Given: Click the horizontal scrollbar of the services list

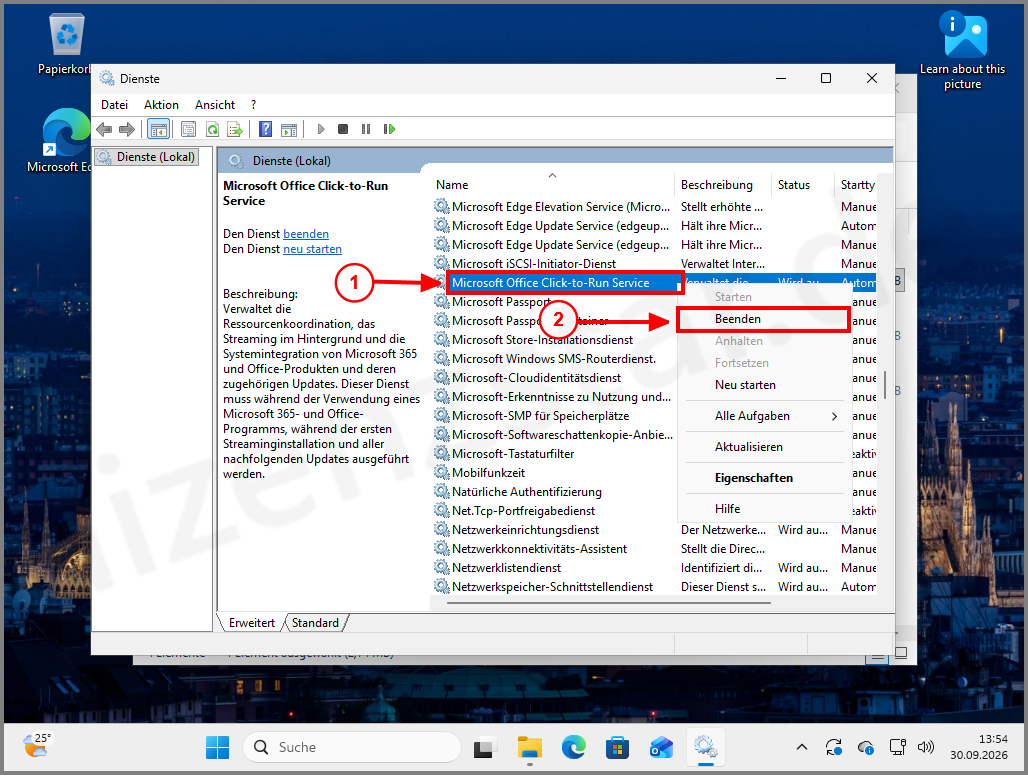Looking at the screenshot, I should (x=610, y=602).
